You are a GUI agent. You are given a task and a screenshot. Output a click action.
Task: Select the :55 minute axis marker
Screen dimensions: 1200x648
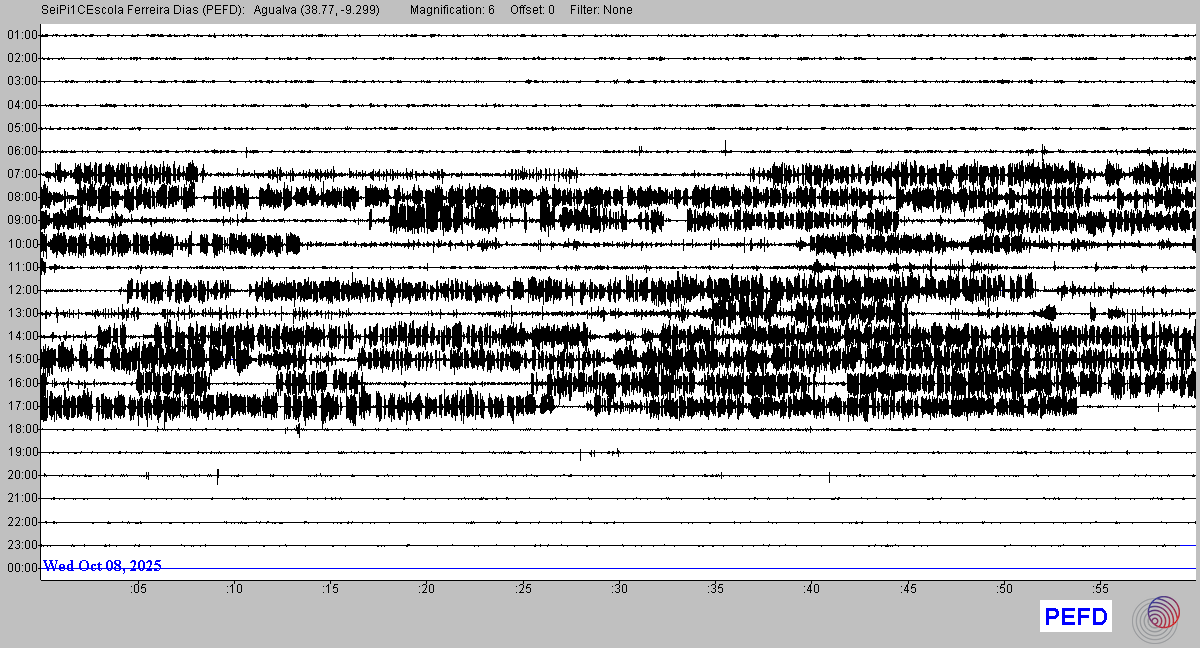(x=1100, y=589)
